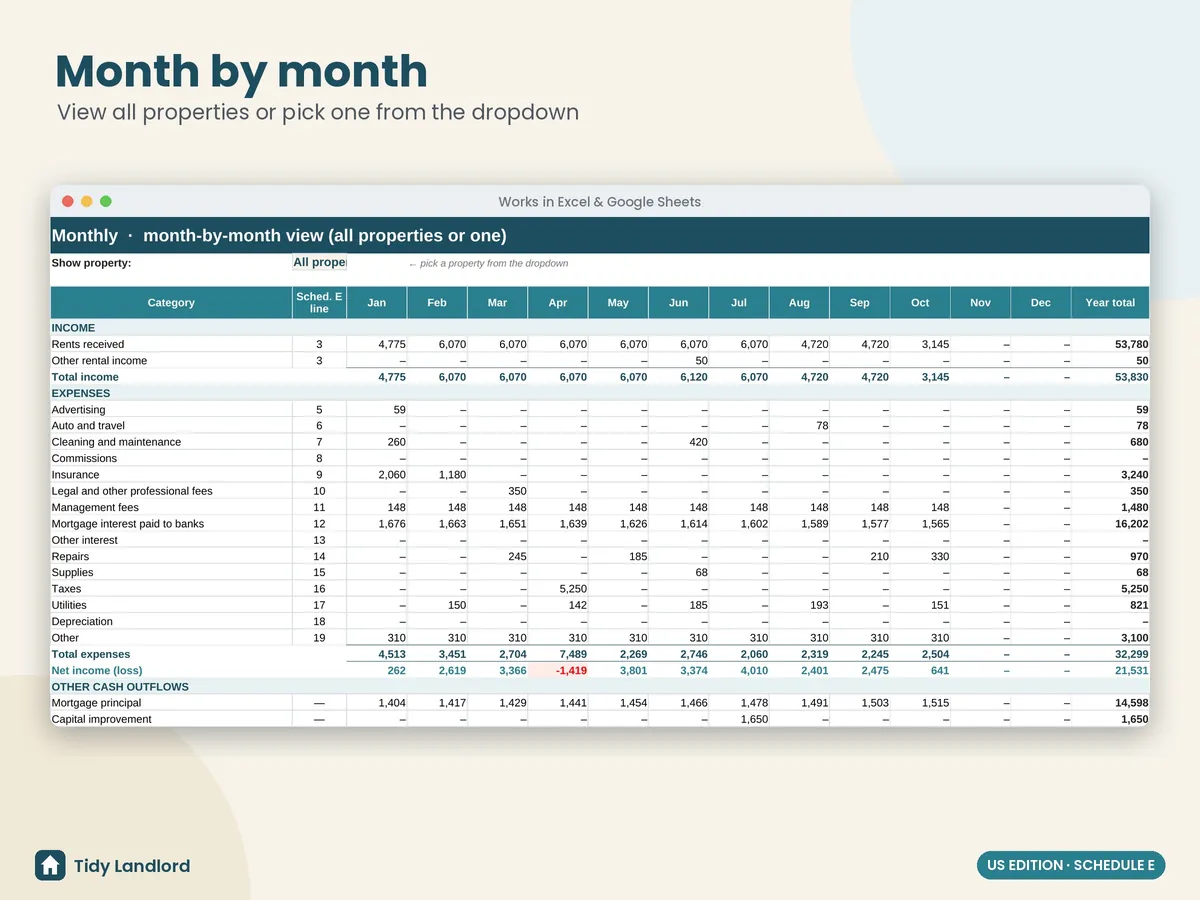Click the Depreciation row label
Image resolution: width=1200 pixels, height=900 pixels.
(x=81, y=621)
